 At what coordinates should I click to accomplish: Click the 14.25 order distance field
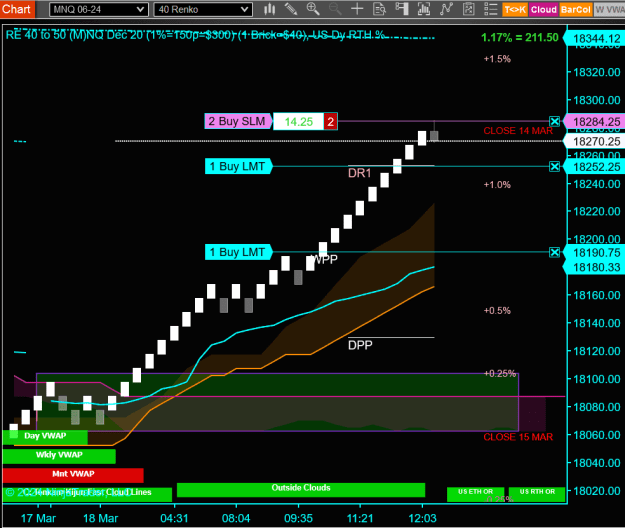(x=299, y=122)
